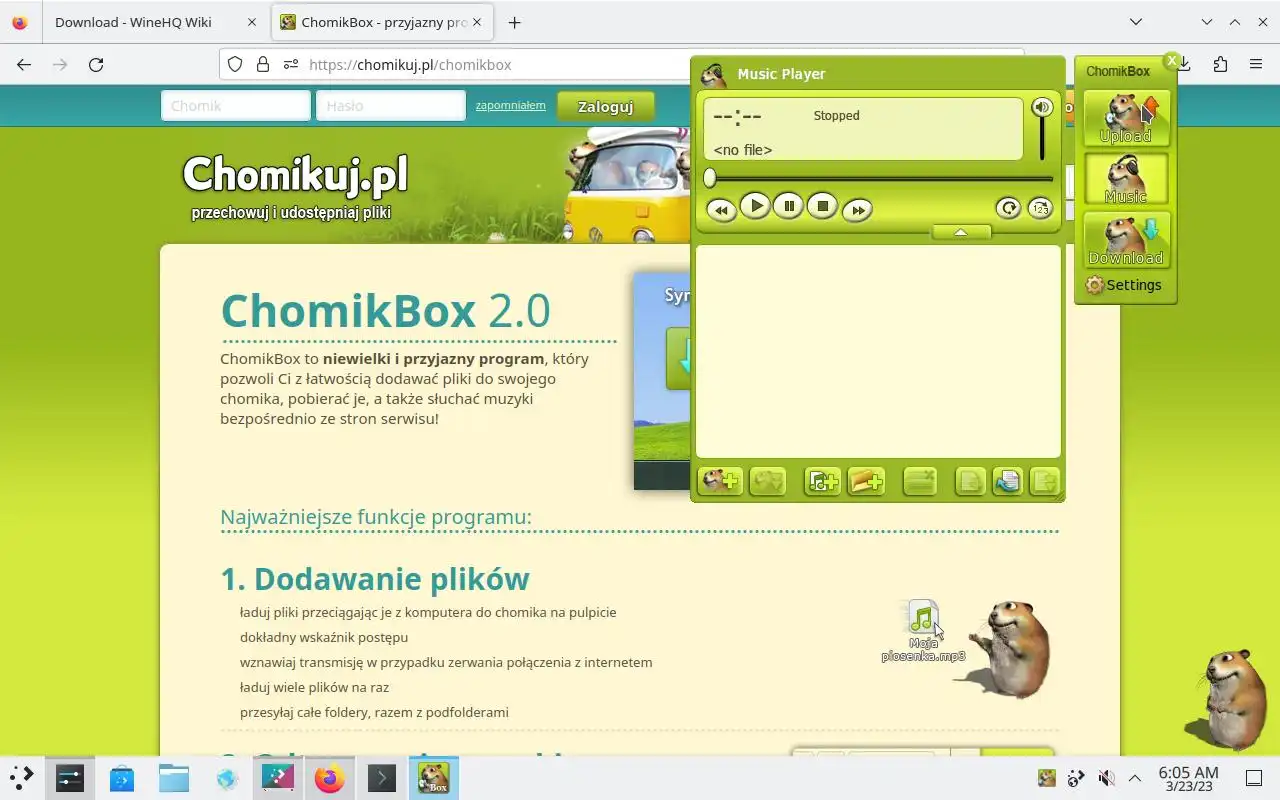The image size is (1280, 800).
Task: Expand hidden system tray icons
Action: [x=1135, y=777]
